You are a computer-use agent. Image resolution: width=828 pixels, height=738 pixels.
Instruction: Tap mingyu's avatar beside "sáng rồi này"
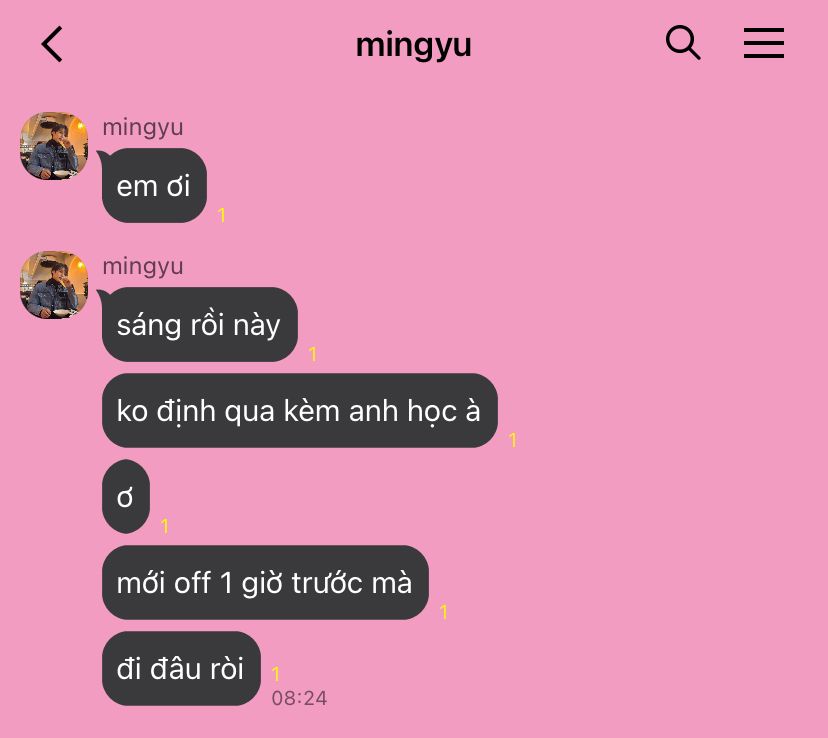point(54,285)
